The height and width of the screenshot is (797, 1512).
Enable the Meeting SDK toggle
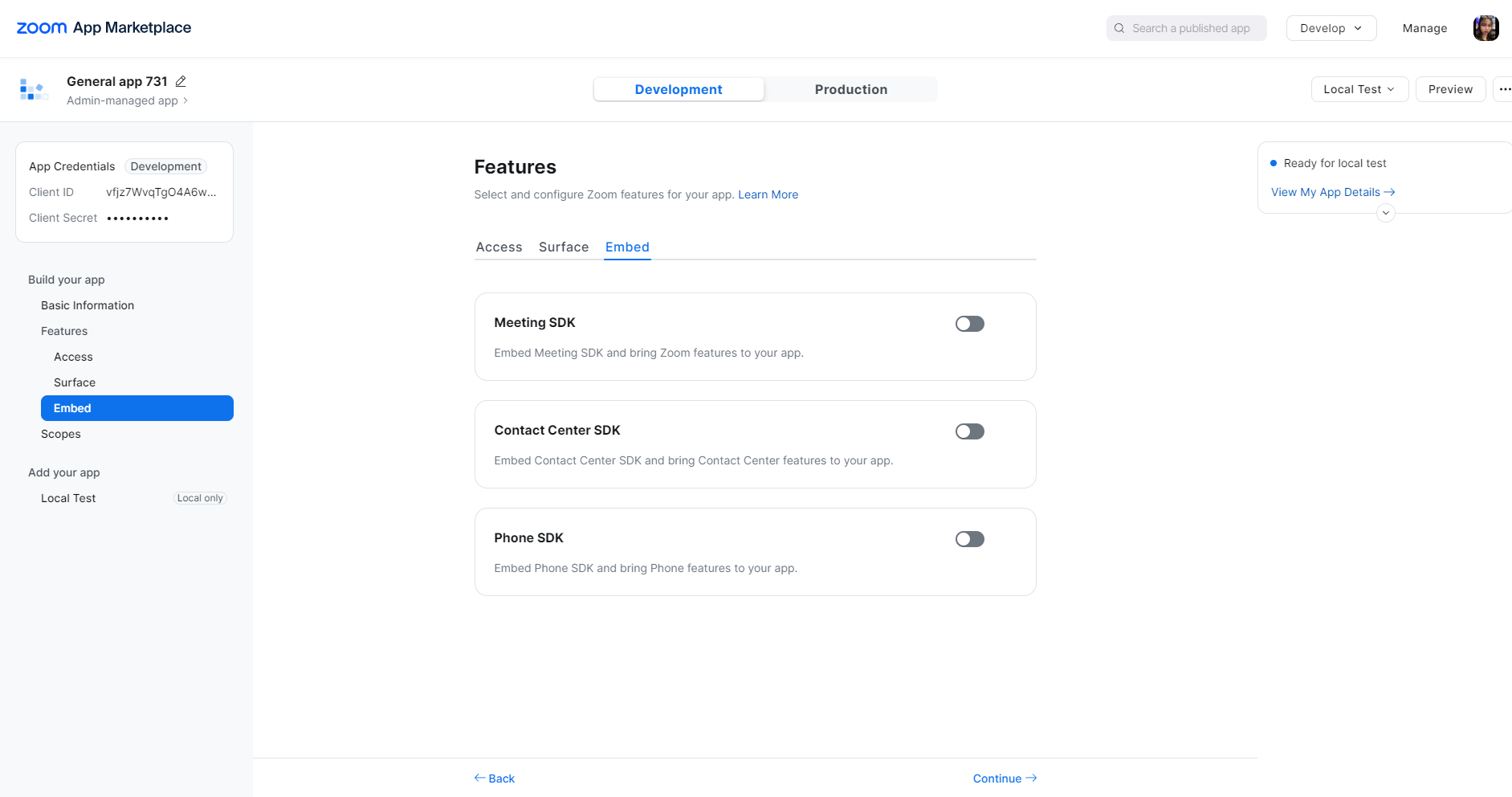point(969,324)
